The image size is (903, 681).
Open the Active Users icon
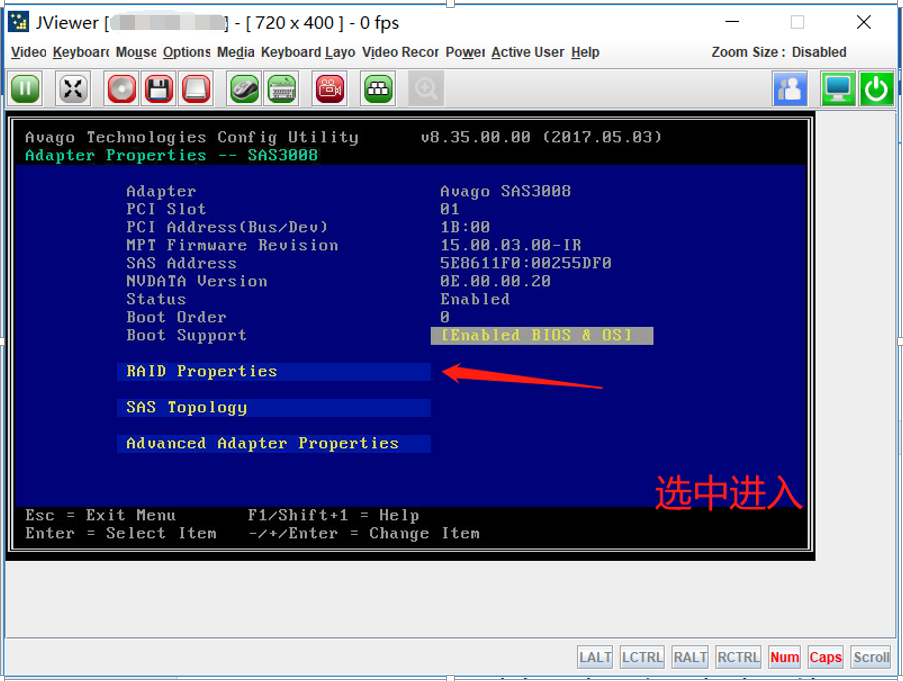[789, 88]
